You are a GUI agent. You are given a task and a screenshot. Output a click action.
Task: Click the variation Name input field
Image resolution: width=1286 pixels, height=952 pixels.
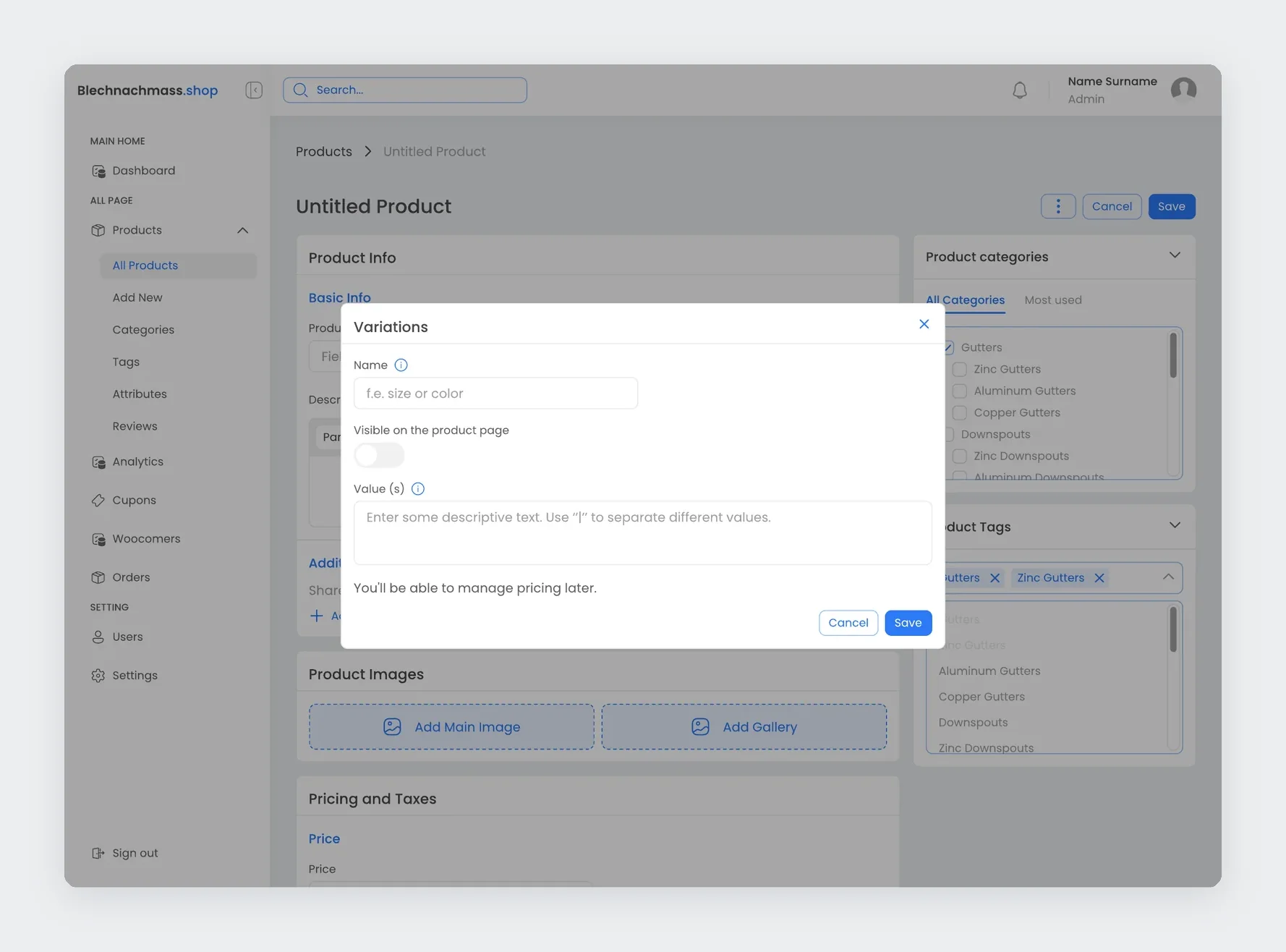pos(495,394)
